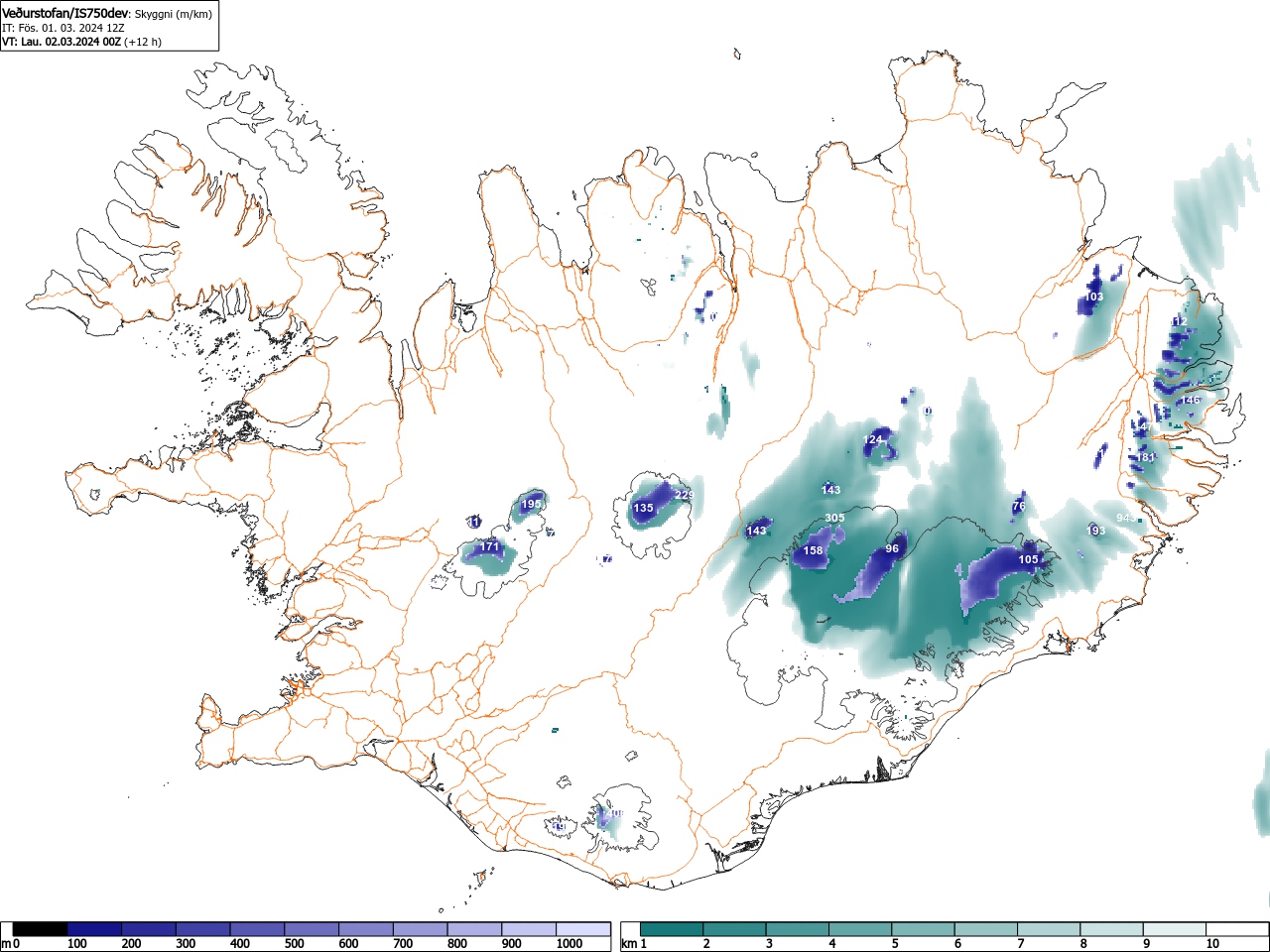Click the '10' tick on the kilometre scale
The width and height of the screenshot is (1270, 952).
coord(1212,944)
